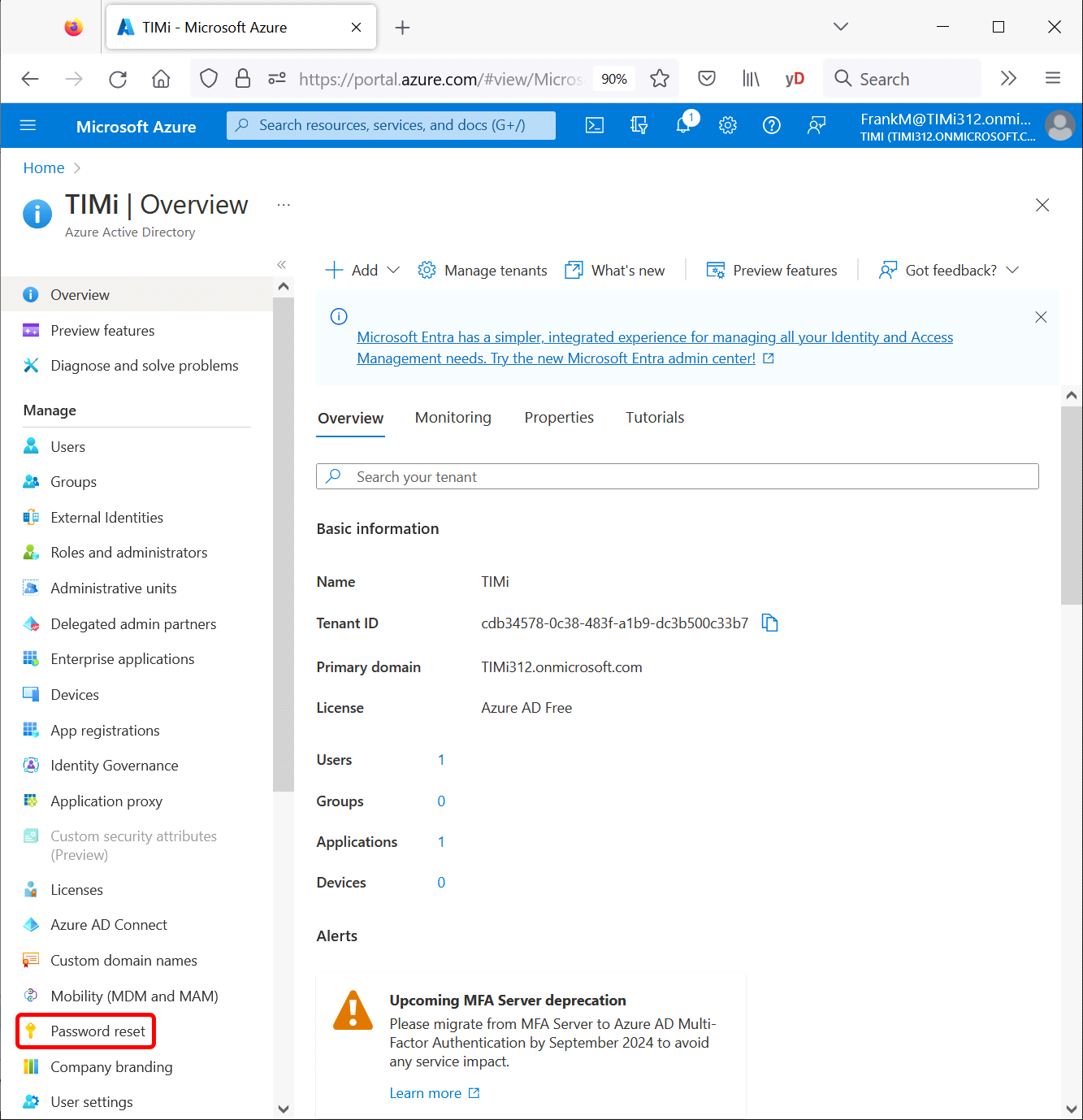Open Password reset in the sidebar
Screen dimensions: 1083x1120
tap(86, 1031)
